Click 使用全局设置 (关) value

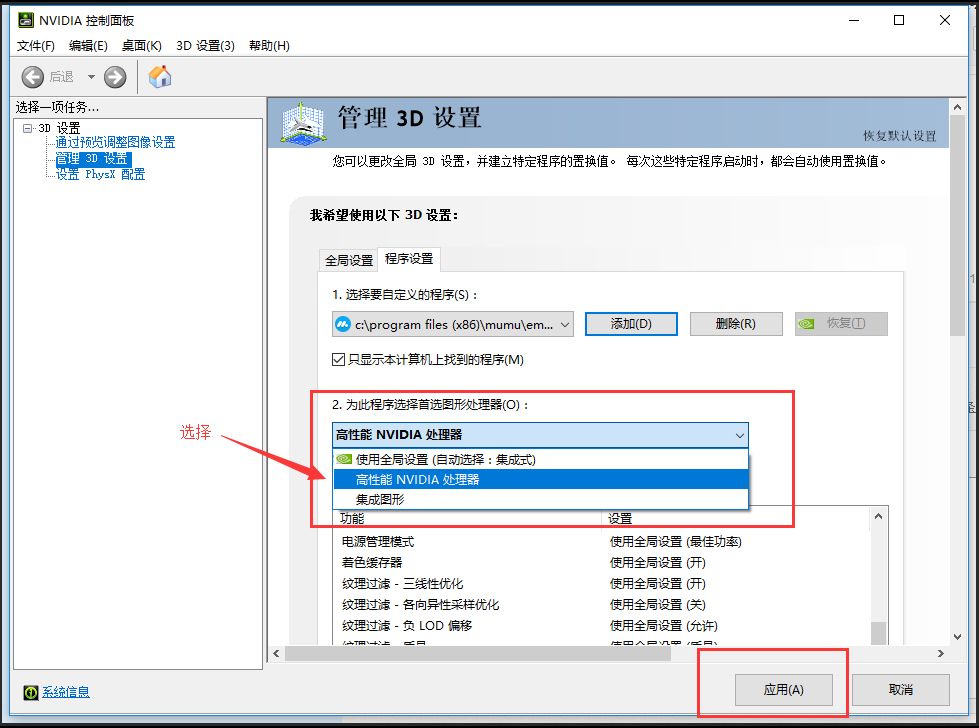pyautogui.click(x=657, y=605)
